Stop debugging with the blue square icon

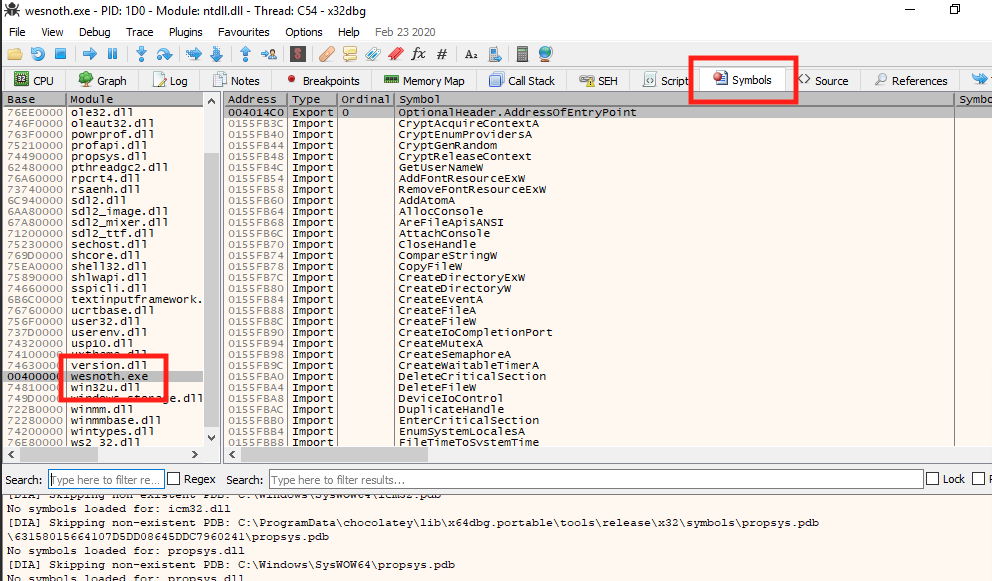[x=61, y=54]
